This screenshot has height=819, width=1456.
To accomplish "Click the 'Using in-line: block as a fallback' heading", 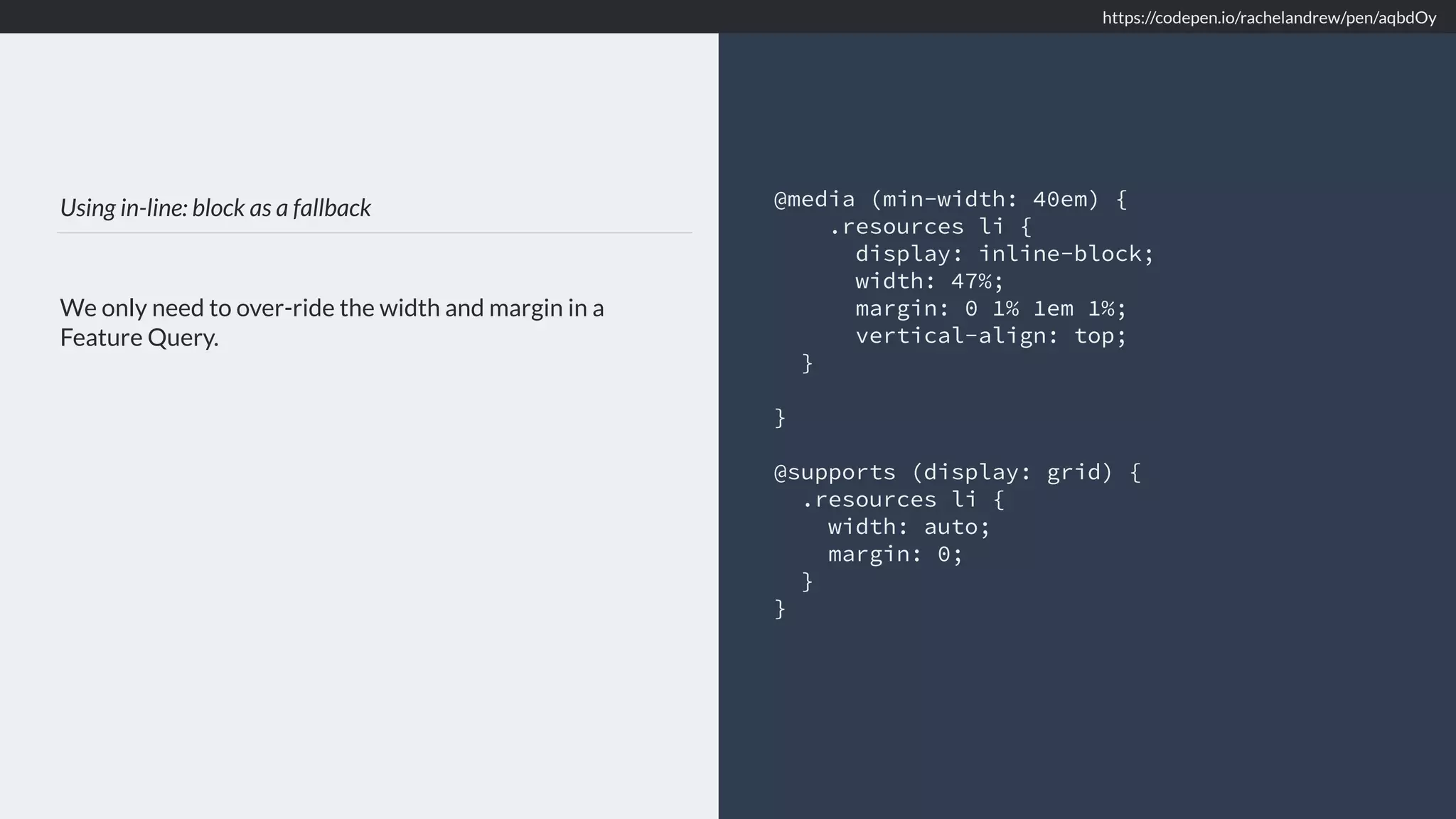I will coord(215,208).
